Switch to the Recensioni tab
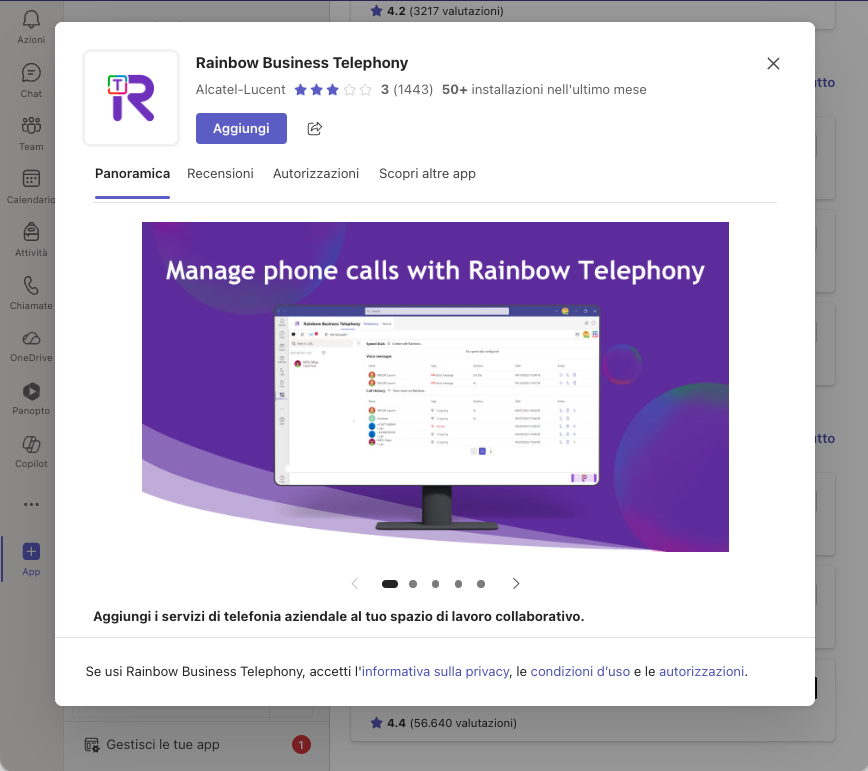 click(220, 173)
